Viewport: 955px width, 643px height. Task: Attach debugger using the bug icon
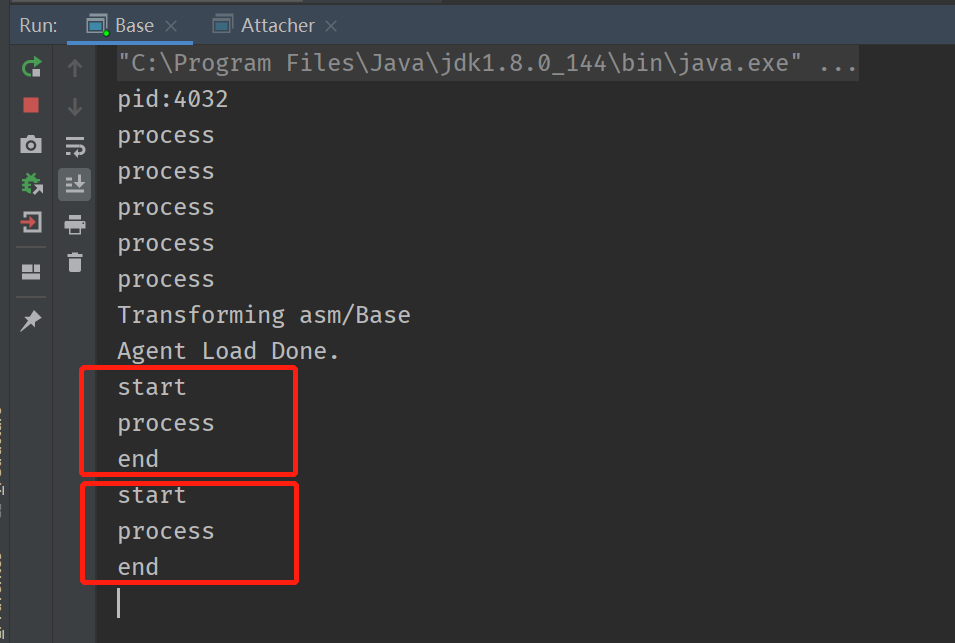point(31,183)
